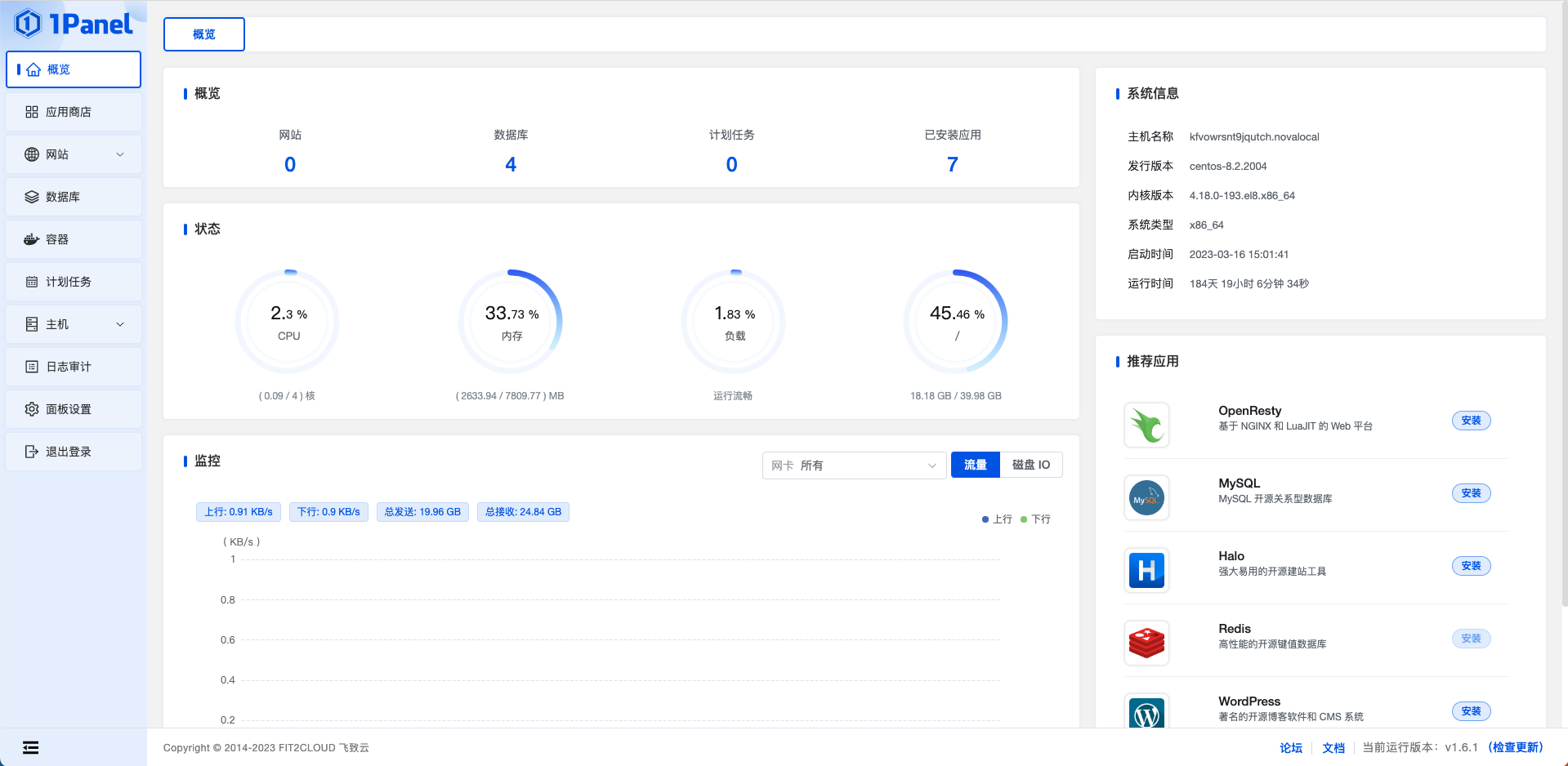Click 检查更新 link in footer
This screenshot has height=766, width=1568.
point(1516,747)
